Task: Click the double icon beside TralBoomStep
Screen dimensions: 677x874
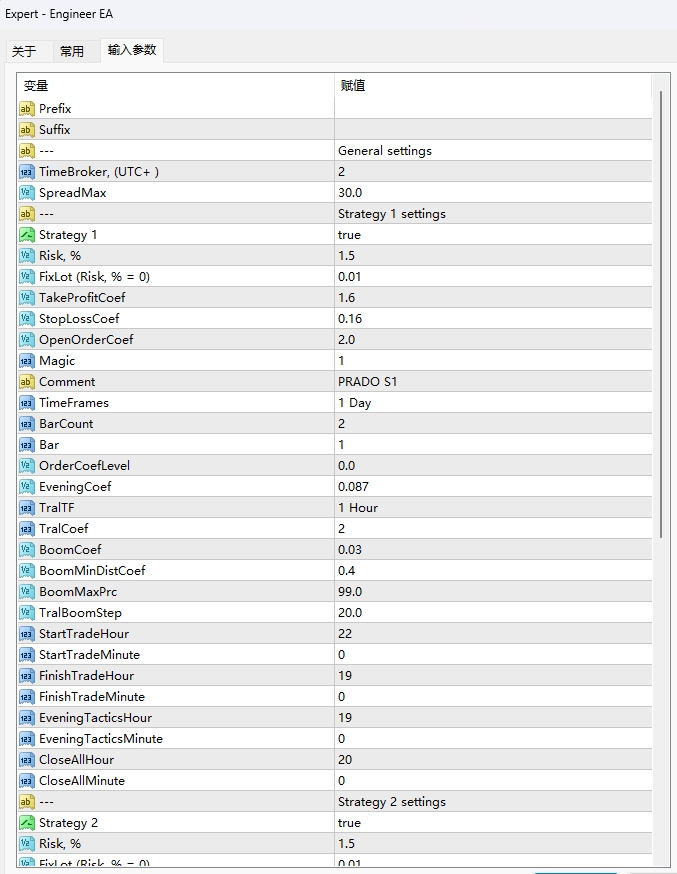Action: (x=27, y=613)
